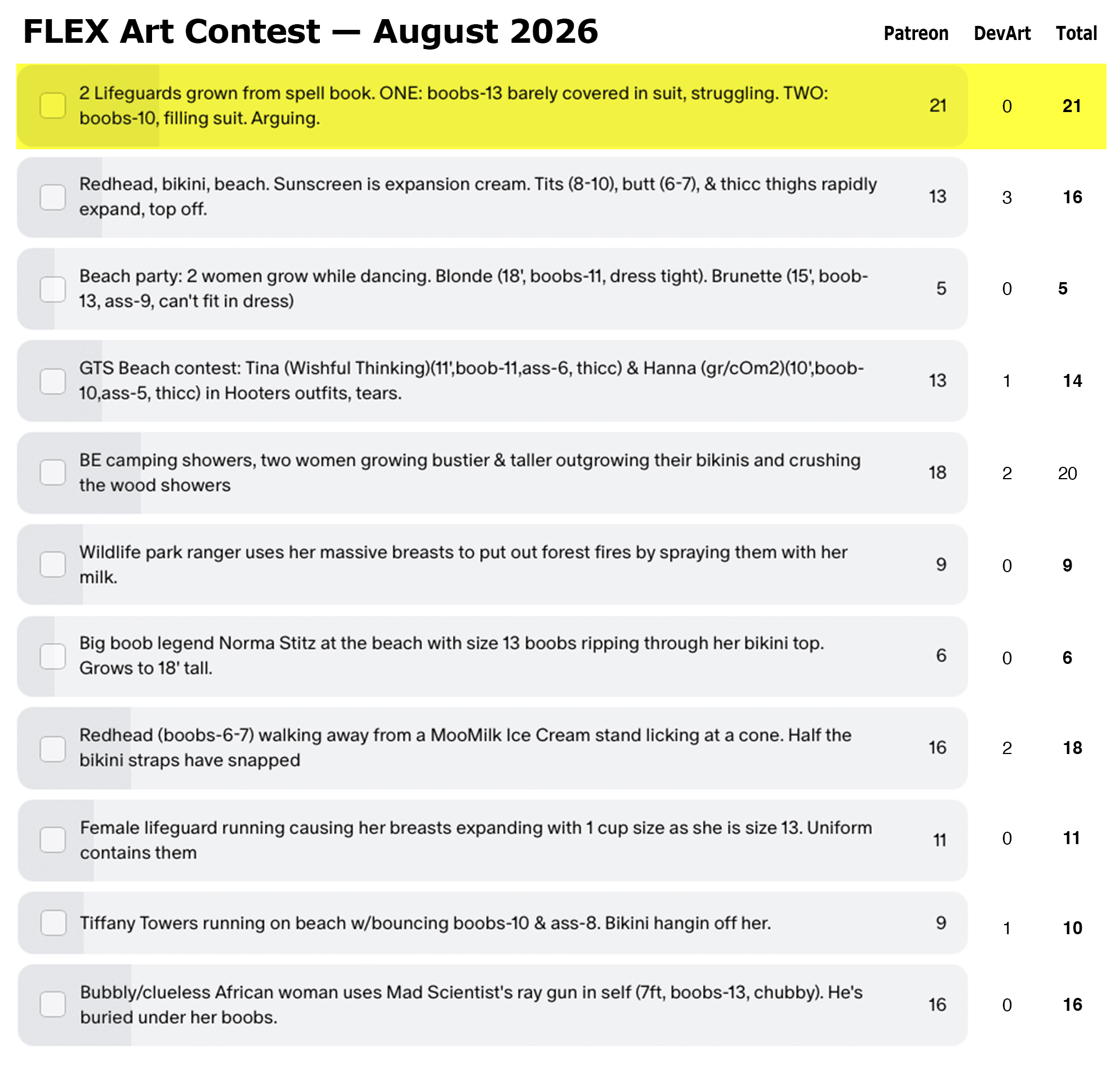This screenshot has width=1120, height=1075.
Task: Select the Beach party dancing option checkbox
Action: click(x=52, y=289)
